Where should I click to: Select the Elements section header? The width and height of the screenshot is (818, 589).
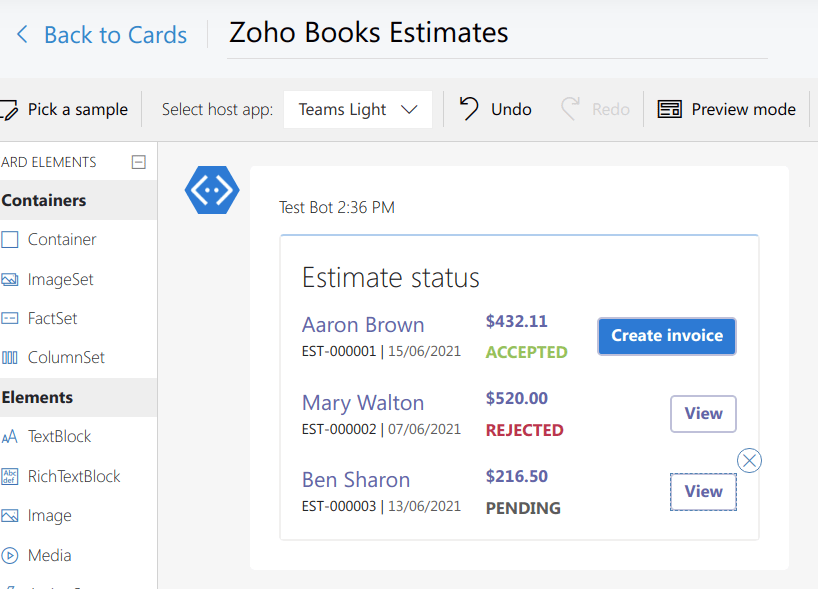point(78,398)
